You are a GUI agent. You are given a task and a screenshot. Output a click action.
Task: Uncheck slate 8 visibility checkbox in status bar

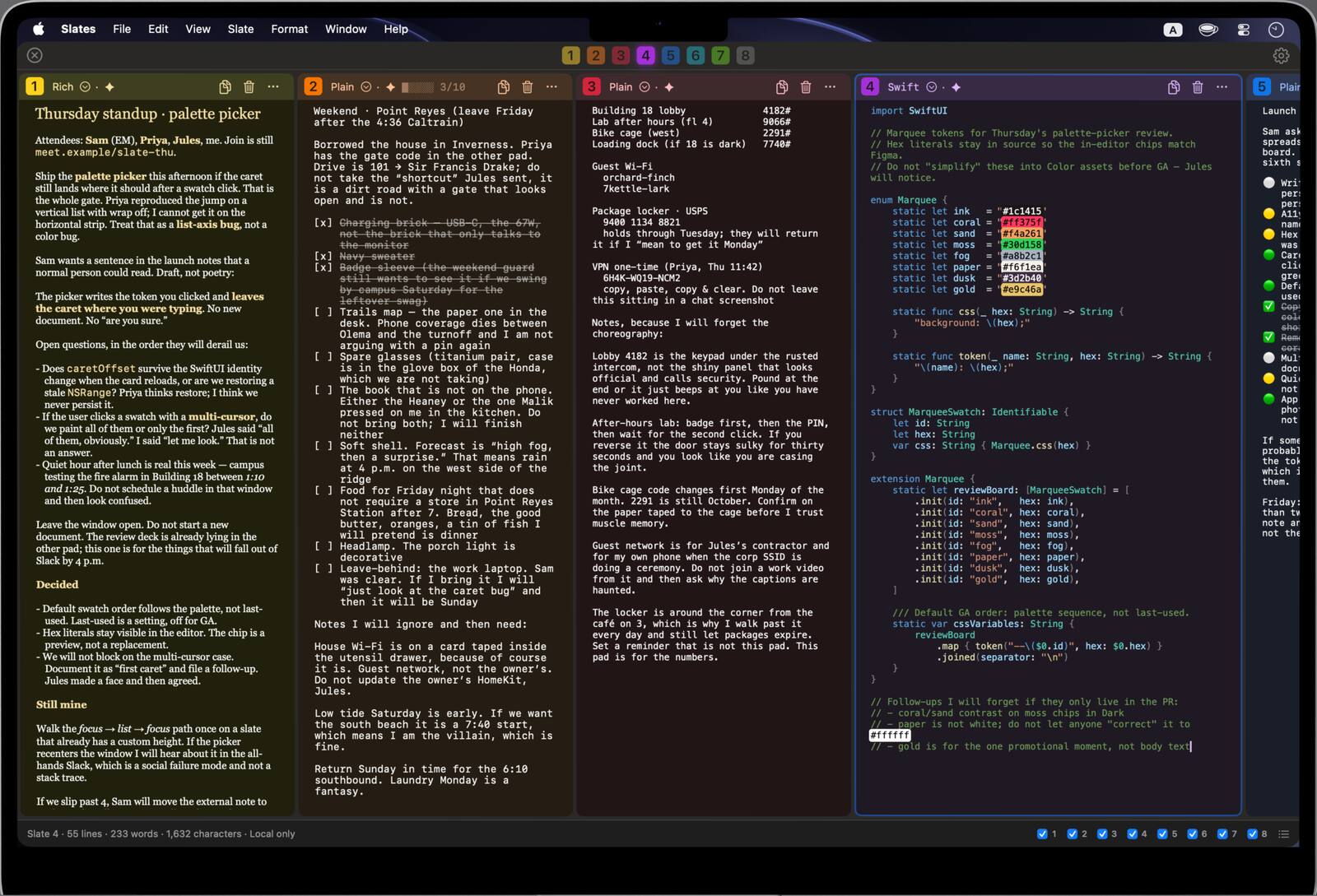click(x=1252, y=833)
